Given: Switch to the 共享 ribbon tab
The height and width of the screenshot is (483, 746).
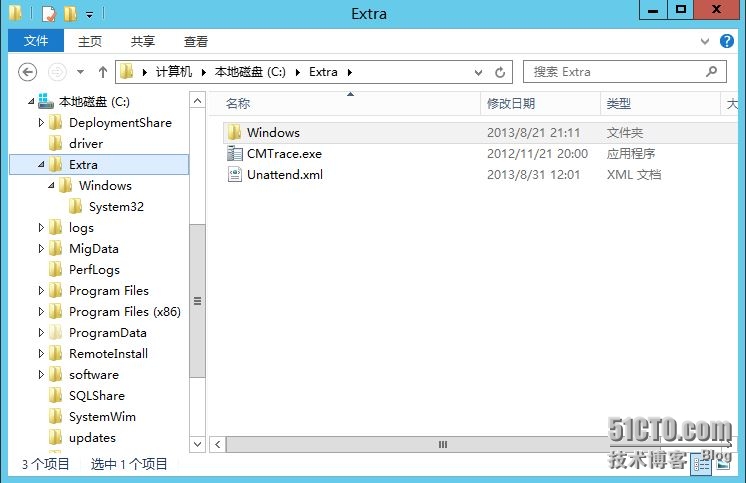Looking at the screenshot, I should [143, 41].
